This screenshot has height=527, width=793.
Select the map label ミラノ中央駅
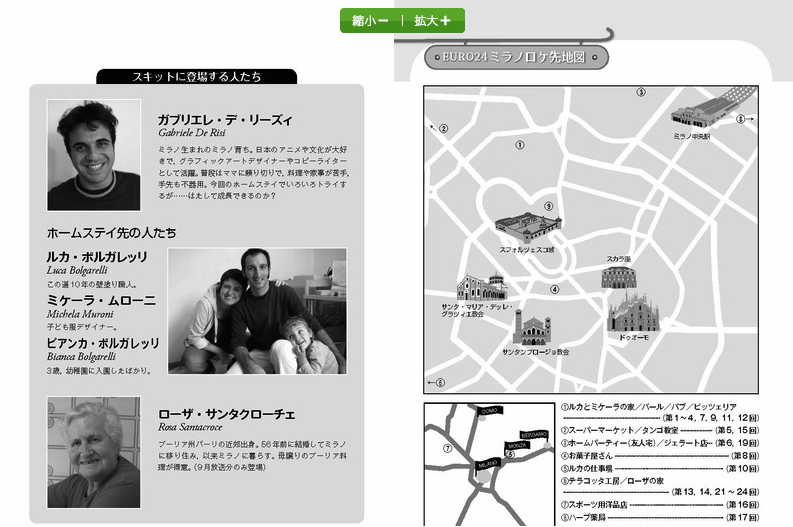(691, 136)
